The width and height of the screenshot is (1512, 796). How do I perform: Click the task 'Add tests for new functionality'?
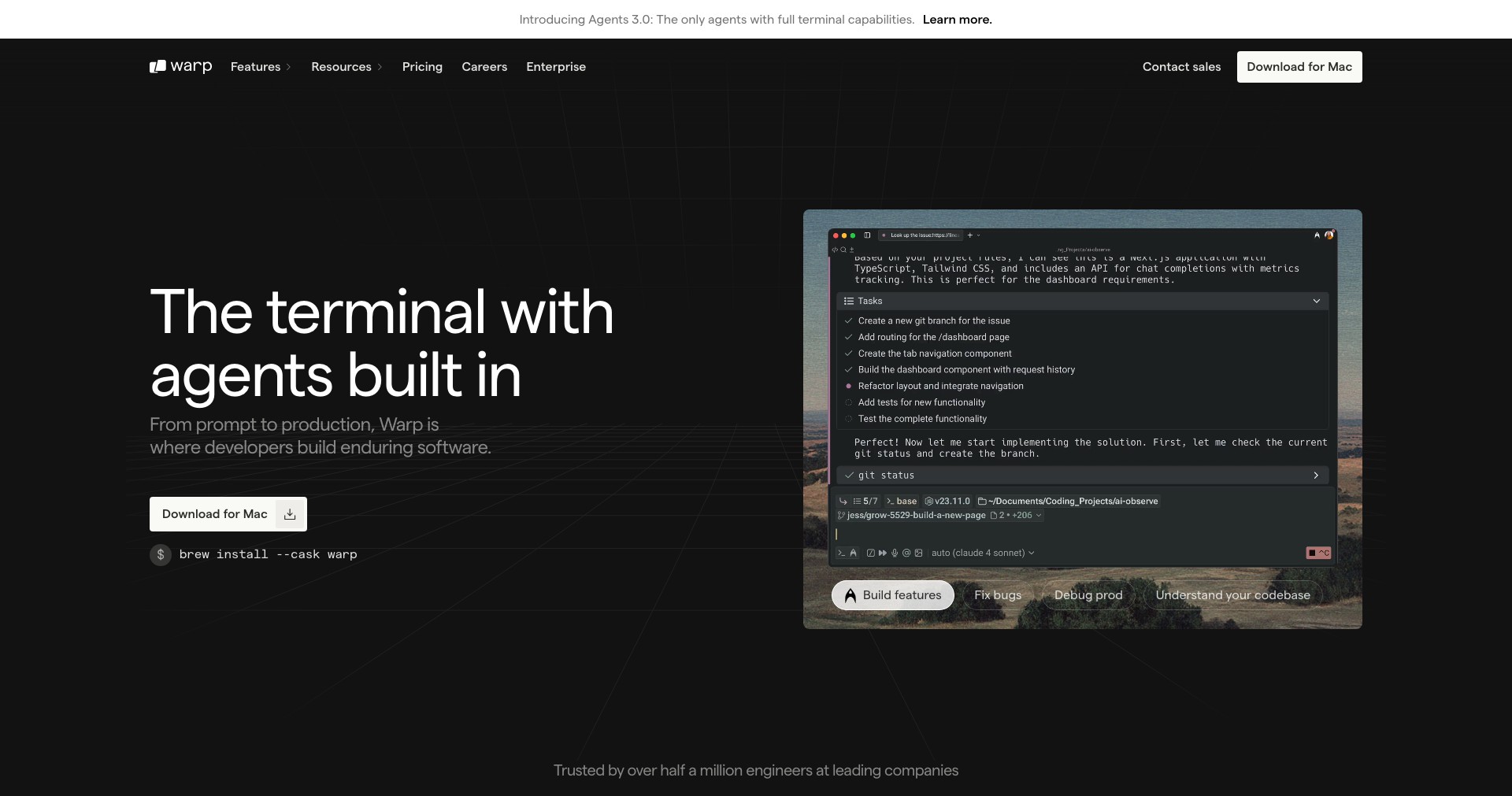921,402
